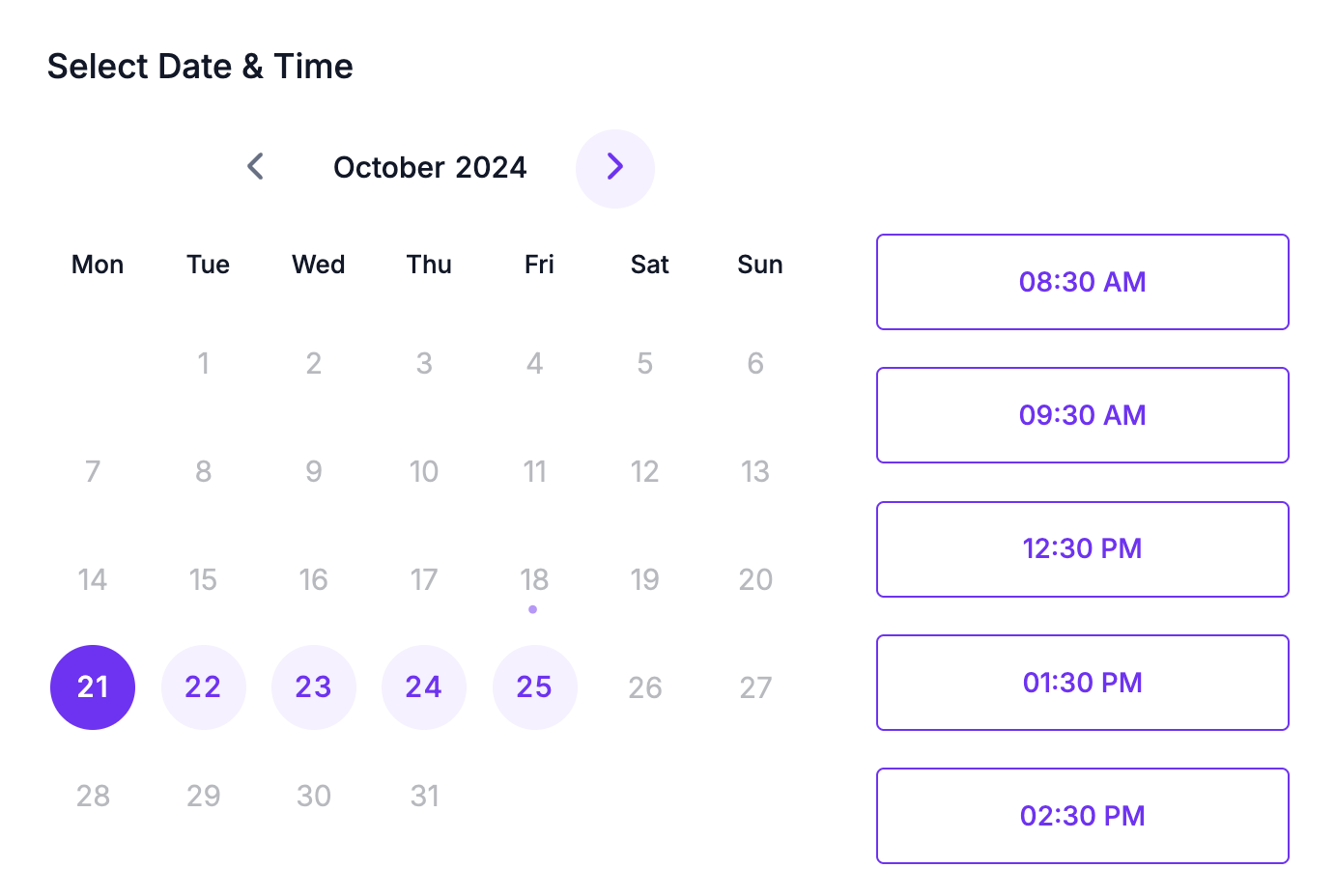The height and width of the screenshot is (896, 1335).
Task: Select the 08:30 AM time slot
Action: (1082, 282)
